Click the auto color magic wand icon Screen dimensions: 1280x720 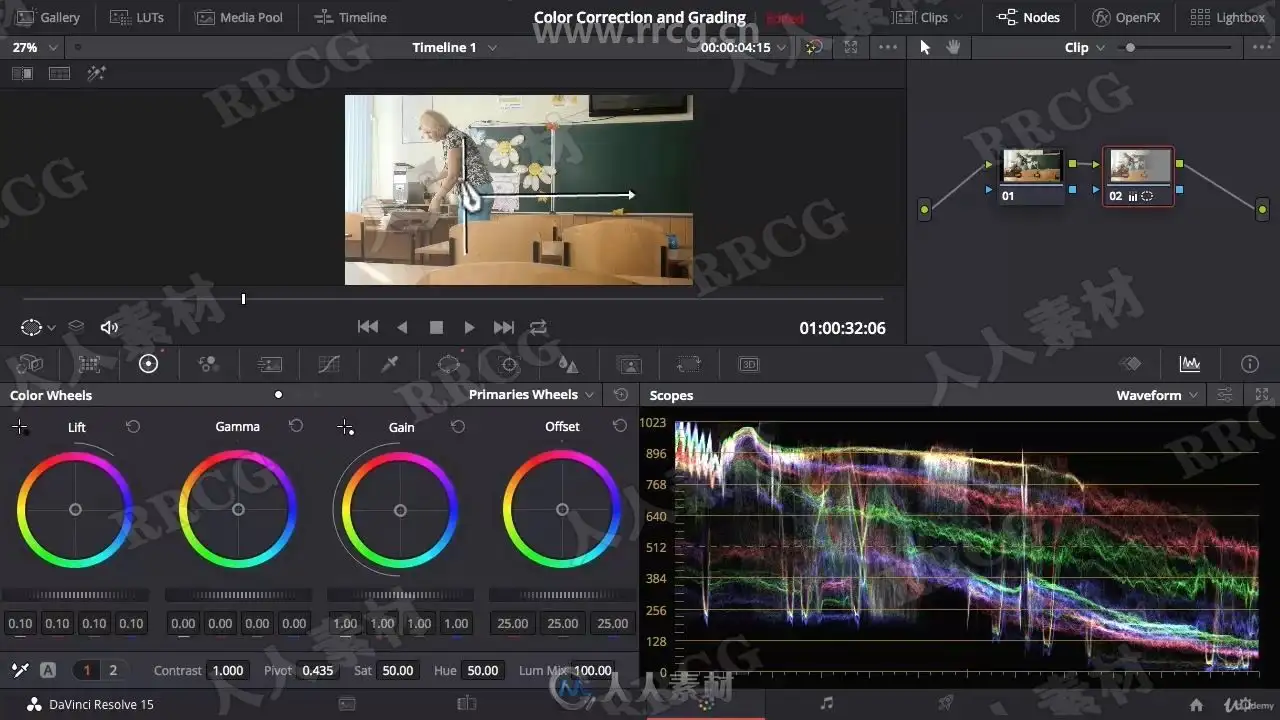pos(19,670)
